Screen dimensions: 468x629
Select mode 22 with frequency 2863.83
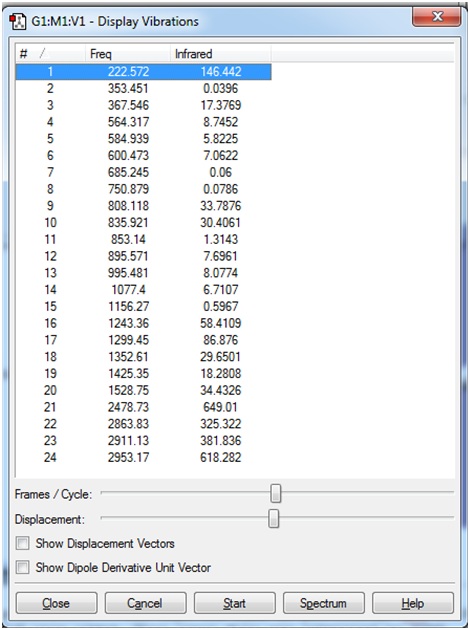click(x=144, y=424)
